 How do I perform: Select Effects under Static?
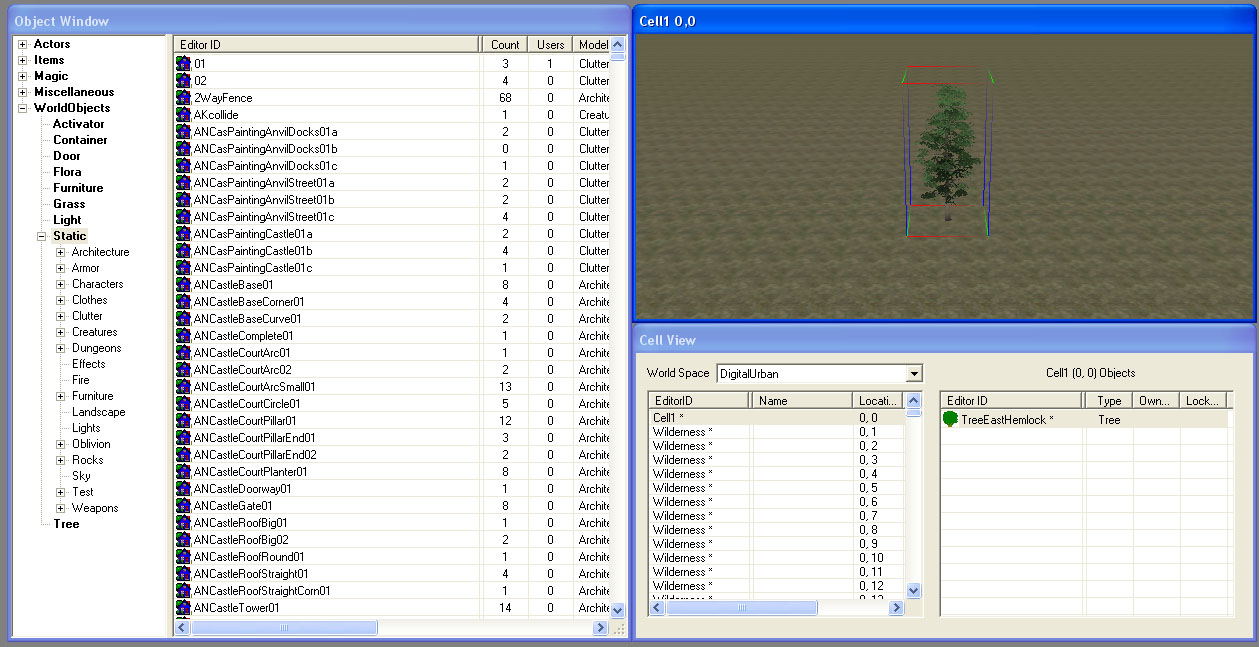[x=89, y=364]
